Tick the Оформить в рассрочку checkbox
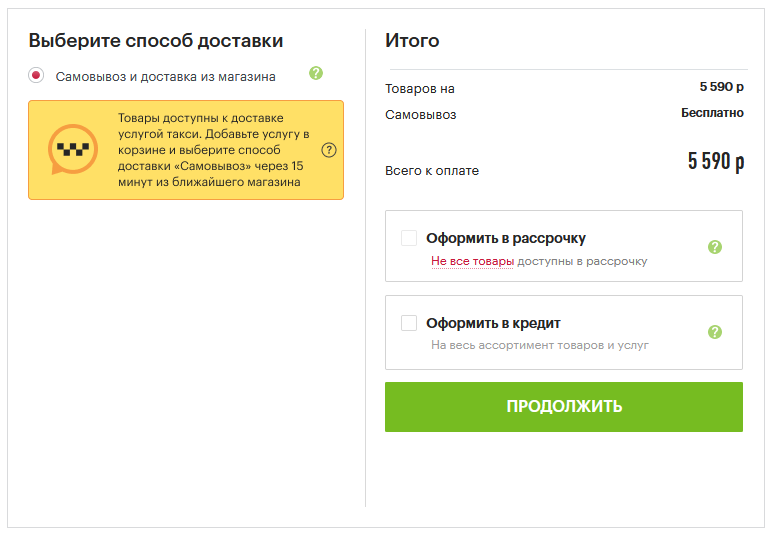The height and width of the screenshot is (534, 774). [x=409, y=238]
